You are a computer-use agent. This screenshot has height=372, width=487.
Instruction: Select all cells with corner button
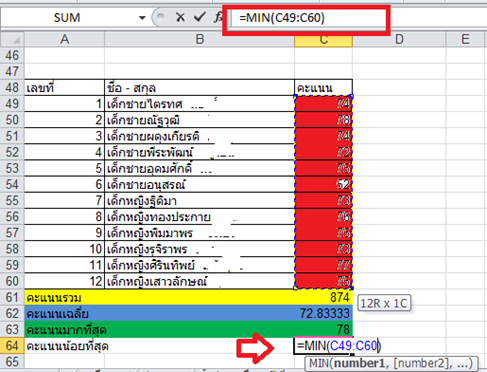pos(12,39)
